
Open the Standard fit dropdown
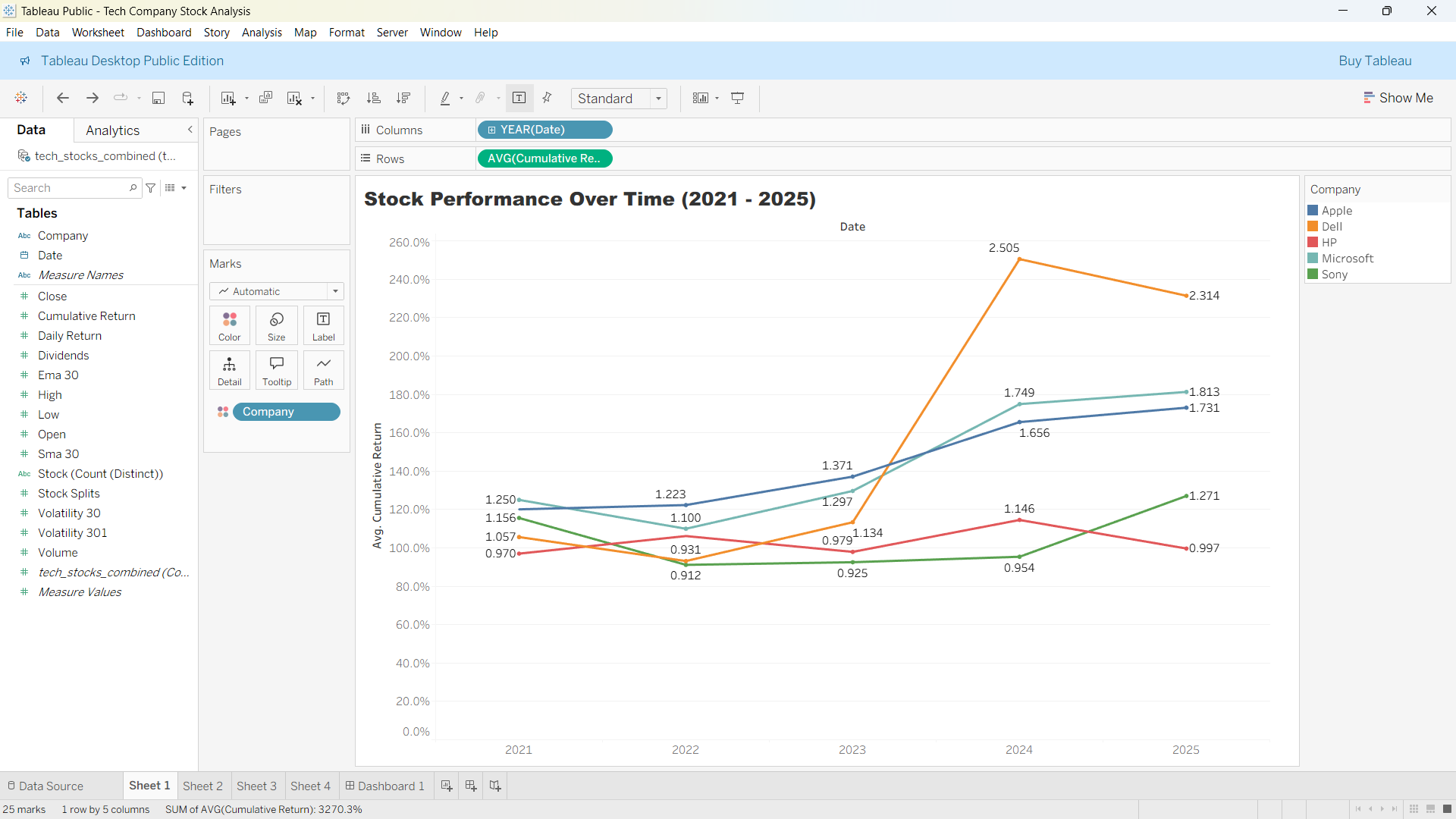point(619,99)
